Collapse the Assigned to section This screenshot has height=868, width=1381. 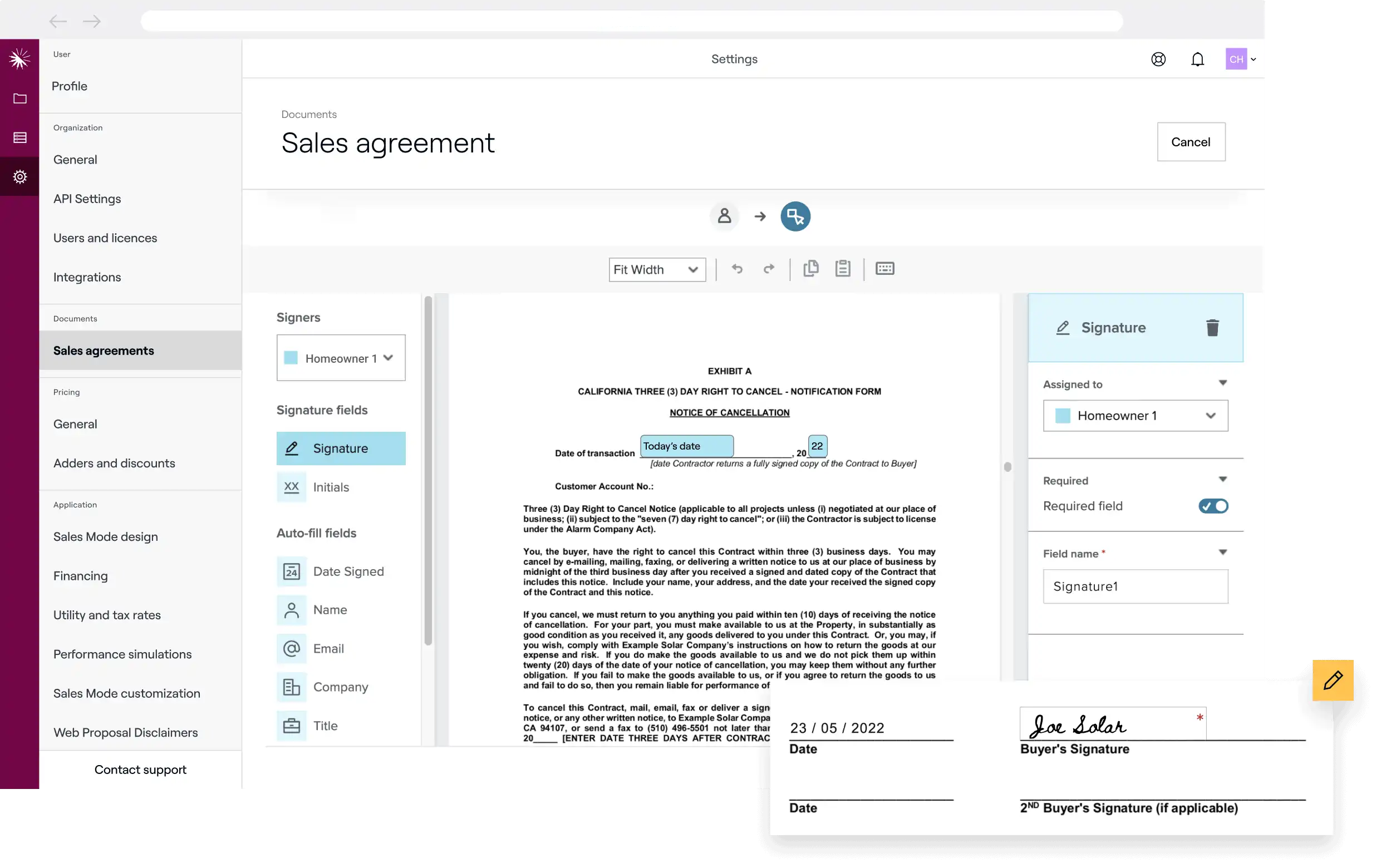click(x=1223, y=383)
